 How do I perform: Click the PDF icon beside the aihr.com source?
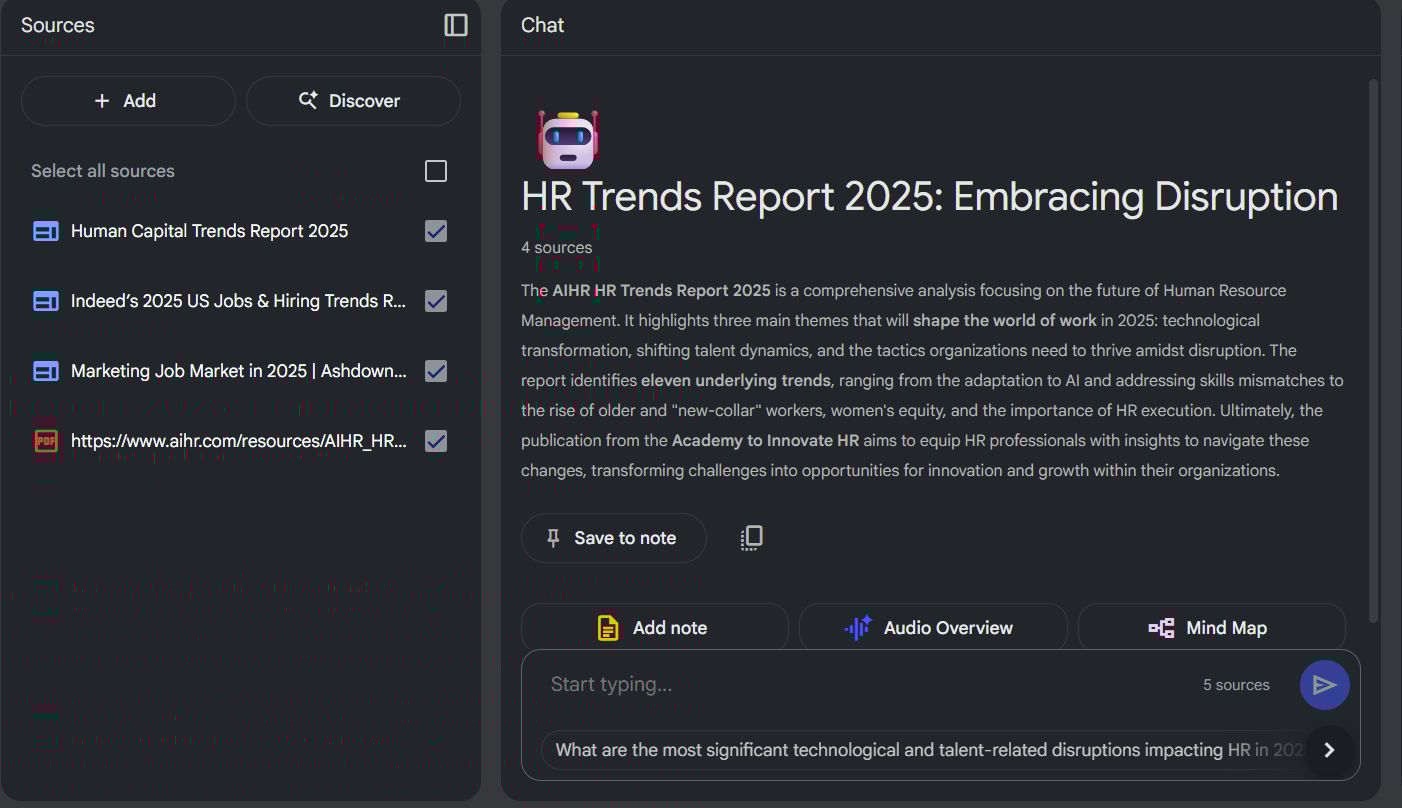coord(46,441)
